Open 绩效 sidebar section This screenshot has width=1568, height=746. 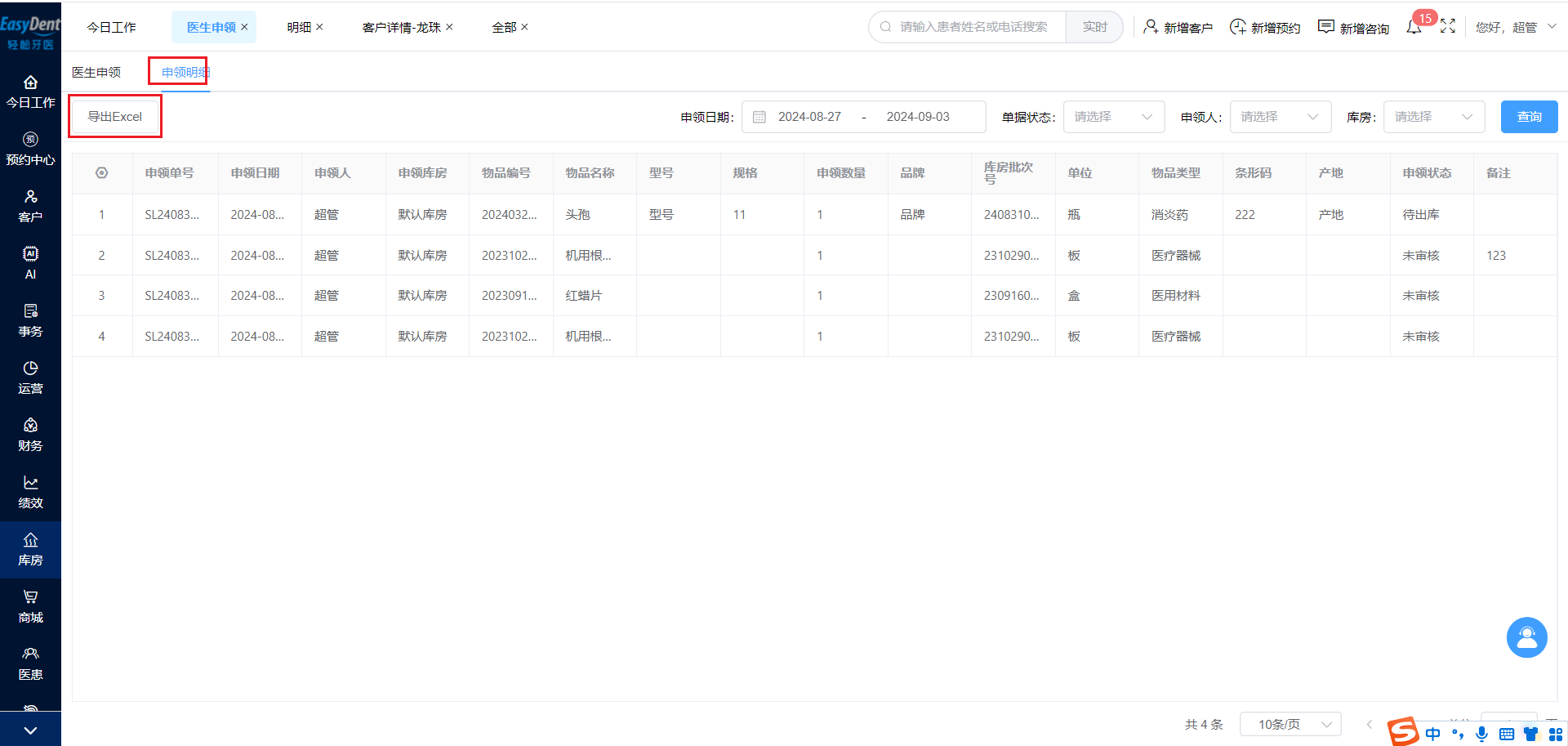click(x=30, y=492)
